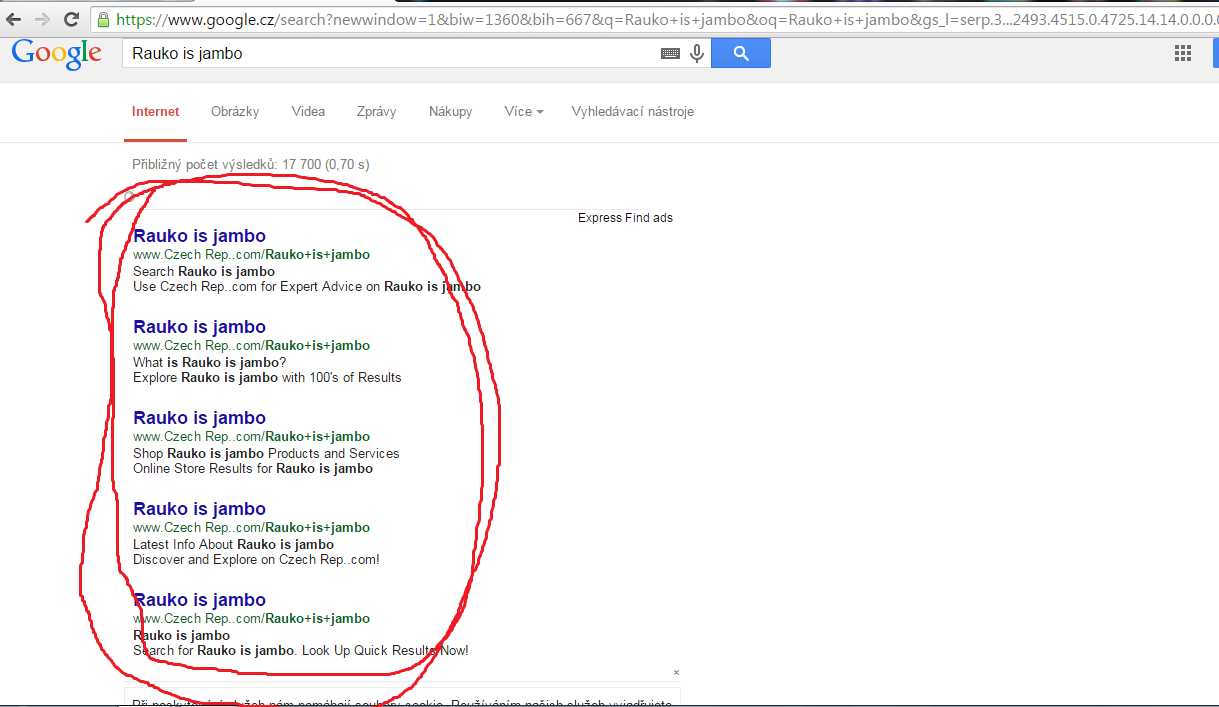Open ad title above 'Shop Rauko is jambo Products'
Viewport: 1219px width, 707px height.
pyautogui.click(x=199, y=418)
